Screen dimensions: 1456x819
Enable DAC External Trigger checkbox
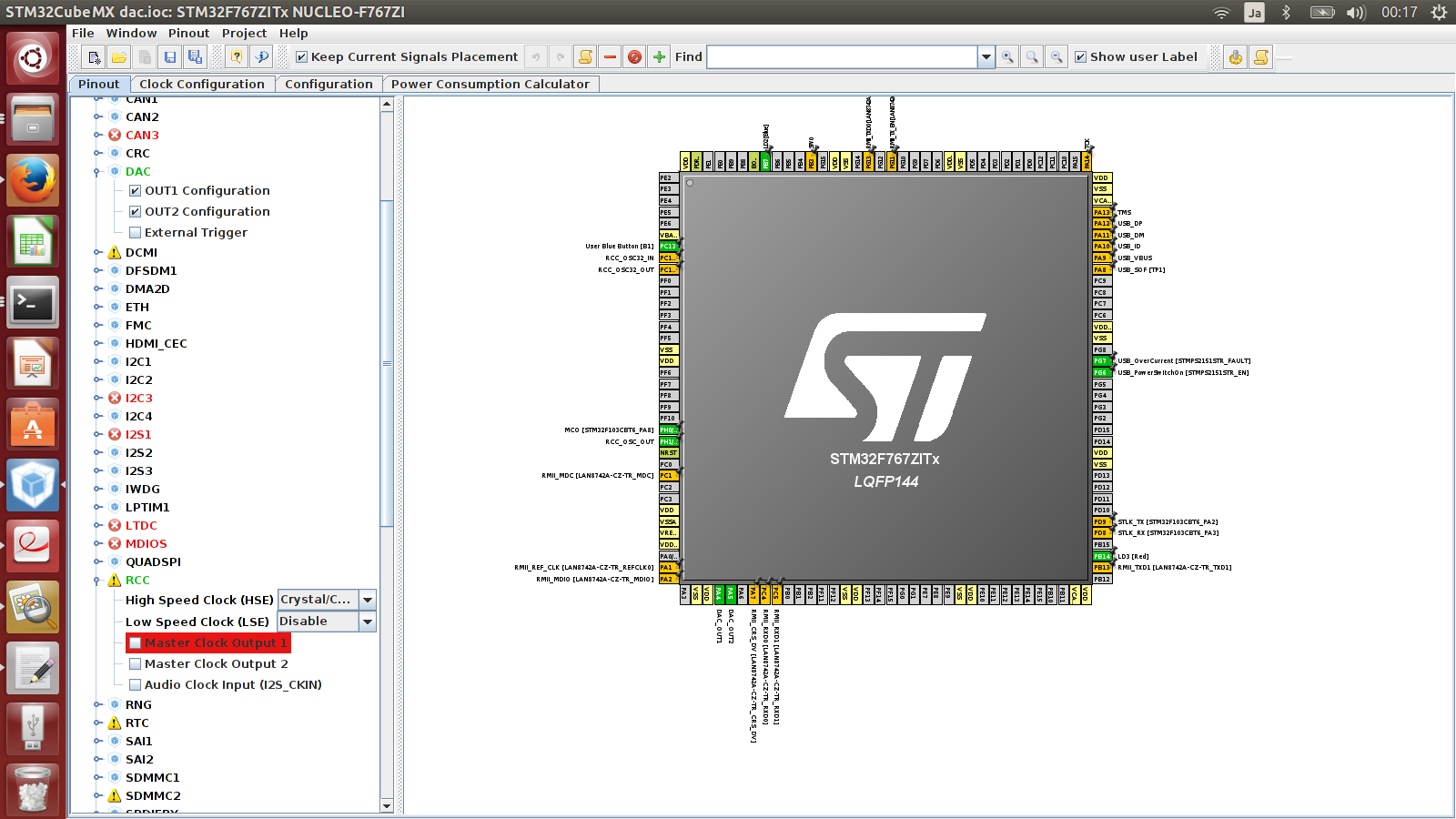tap(135, 233)
